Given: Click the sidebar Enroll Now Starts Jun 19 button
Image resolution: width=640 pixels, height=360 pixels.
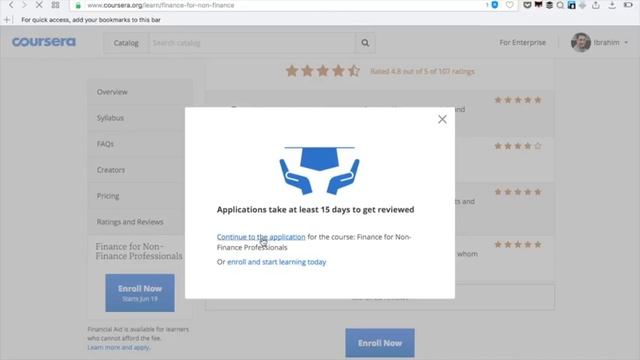Looking at the screenshot, I should pos(140,293).
